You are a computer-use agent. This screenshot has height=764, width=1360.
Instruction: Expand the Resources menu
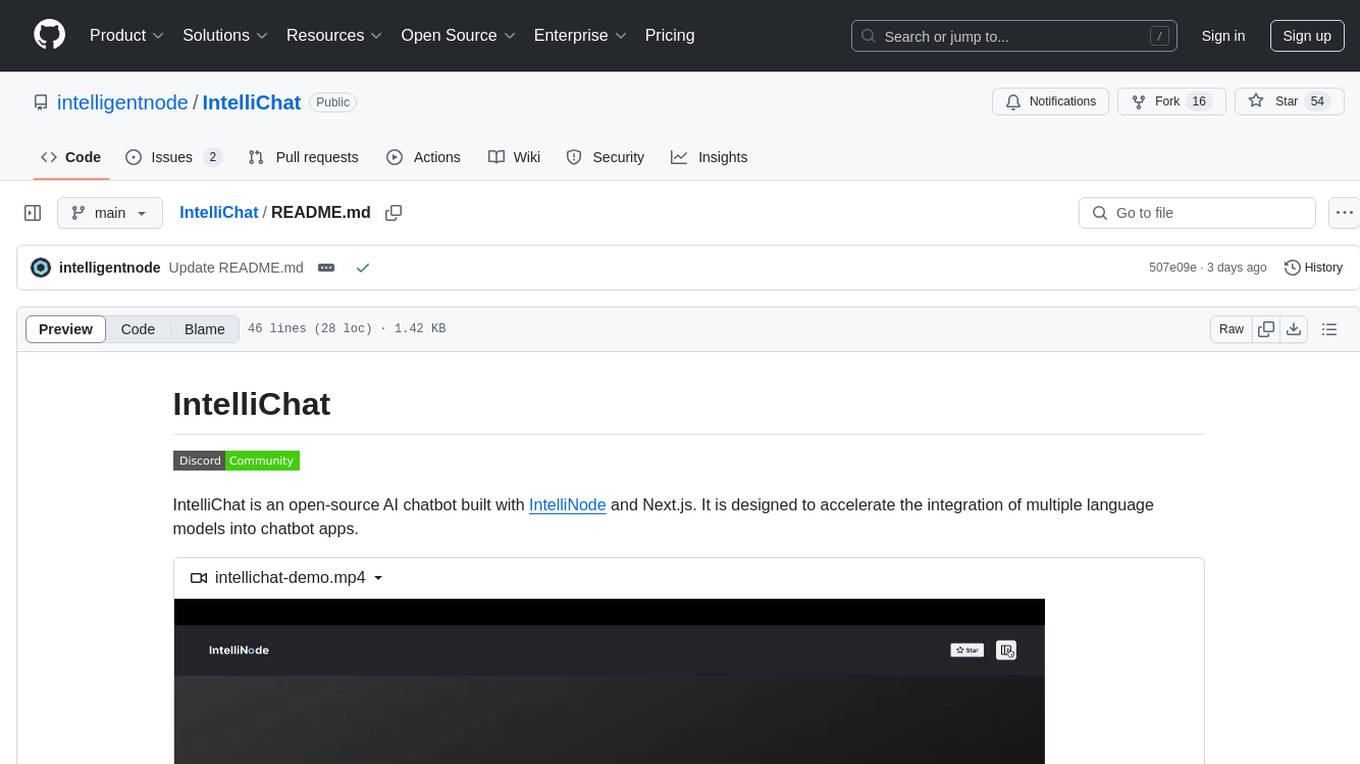[335, 35]
